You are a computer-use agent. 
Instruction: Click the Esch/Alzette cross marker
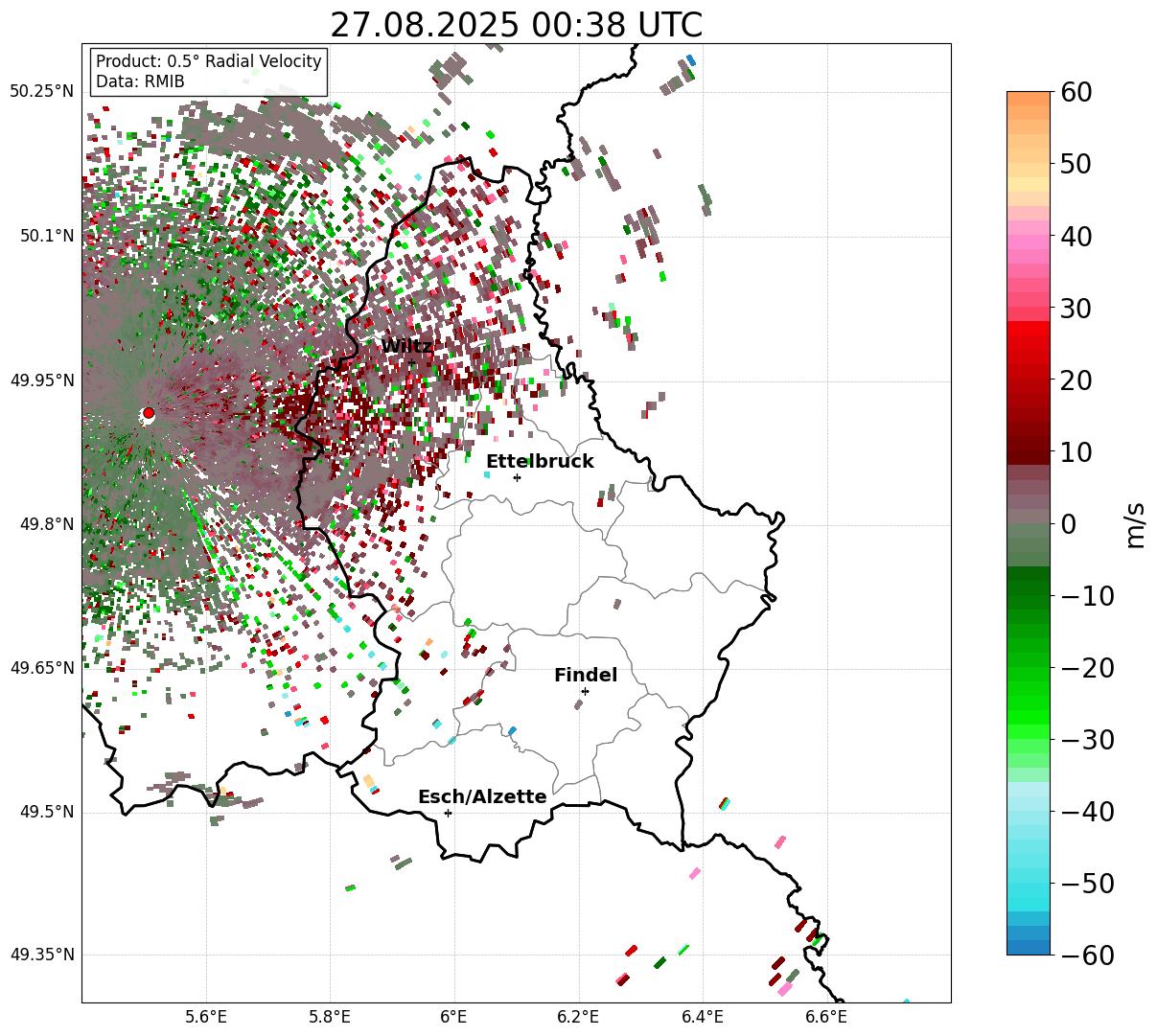pyautogui.click(x=448, y=813)
